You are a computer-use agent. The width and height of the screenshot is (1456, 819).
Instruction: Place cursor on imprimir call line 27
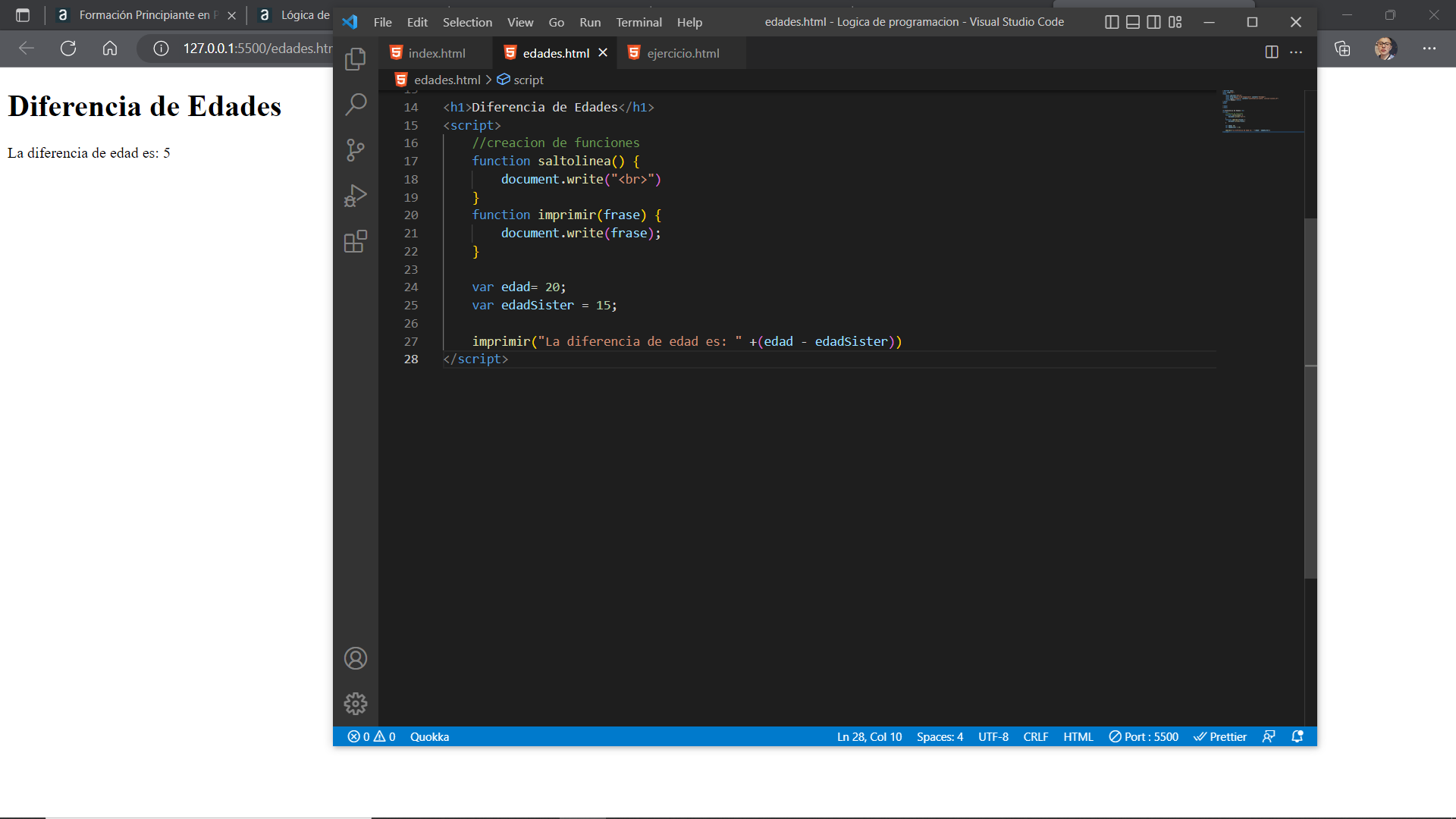687,341
